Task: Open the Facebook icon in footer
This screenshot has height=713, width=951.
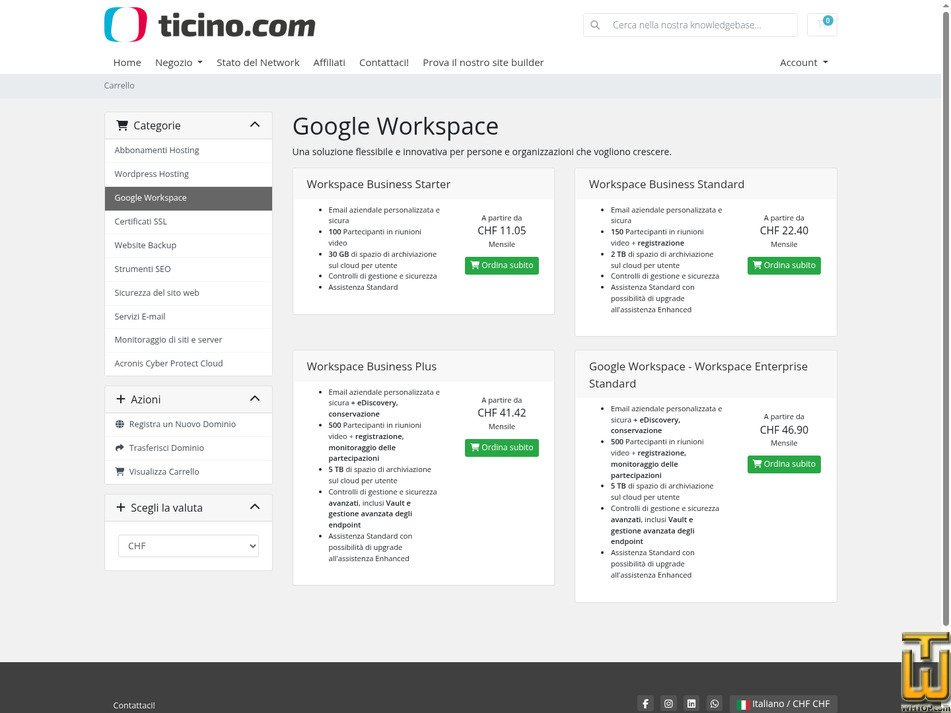Action: [x=645, y=703]
